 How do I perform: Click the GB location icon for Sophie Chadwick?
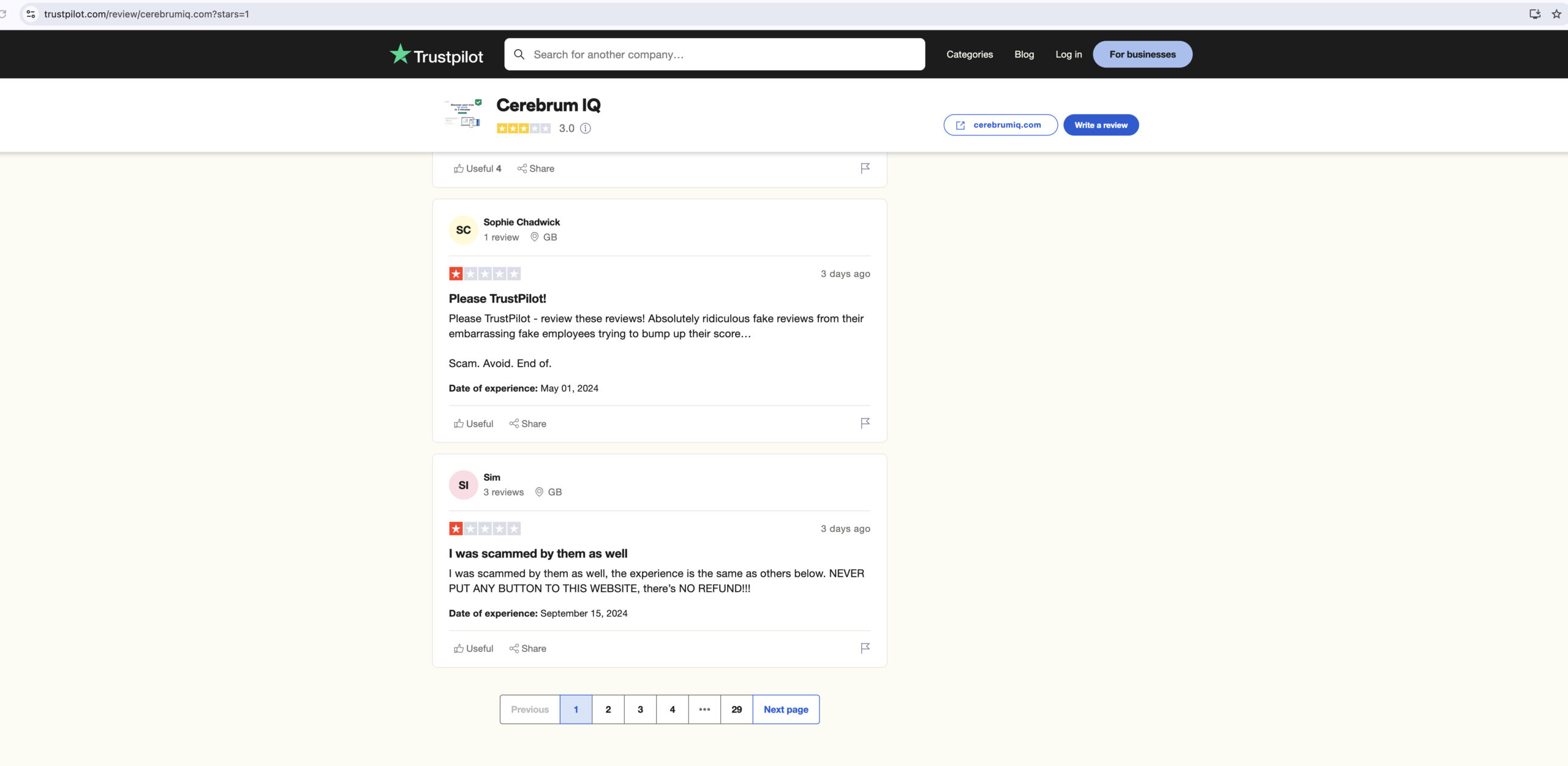[535, 237]
